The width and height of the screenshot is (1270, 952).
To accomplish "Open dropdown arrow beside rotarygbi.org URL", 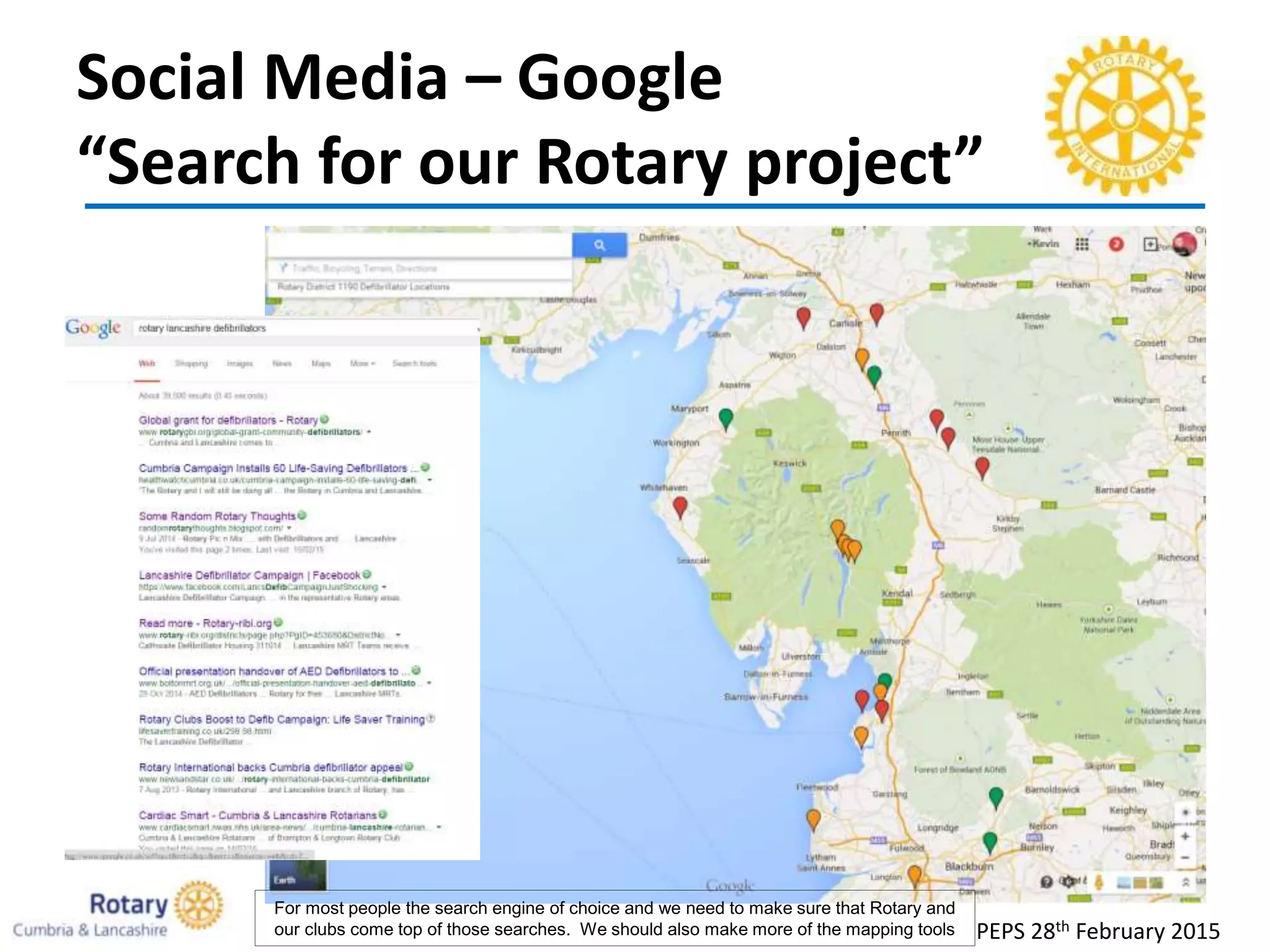I will (x=368, y=432).
